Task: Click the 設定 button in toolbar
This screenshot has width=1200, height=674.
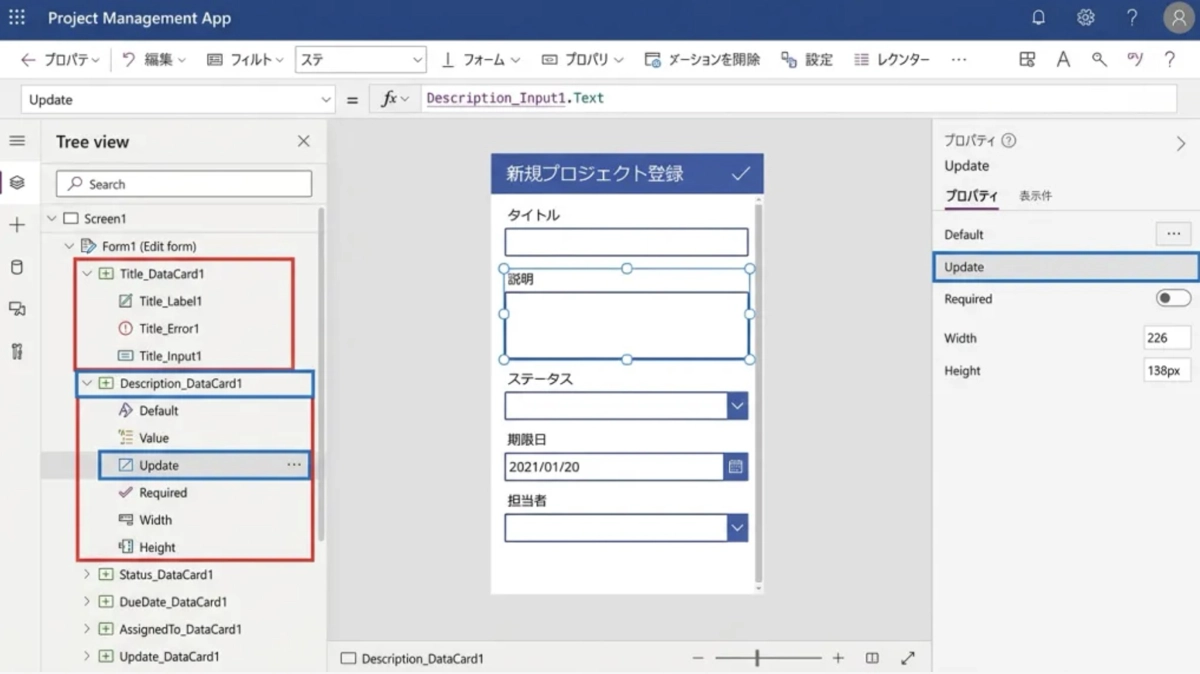Action: coord(807,60)
